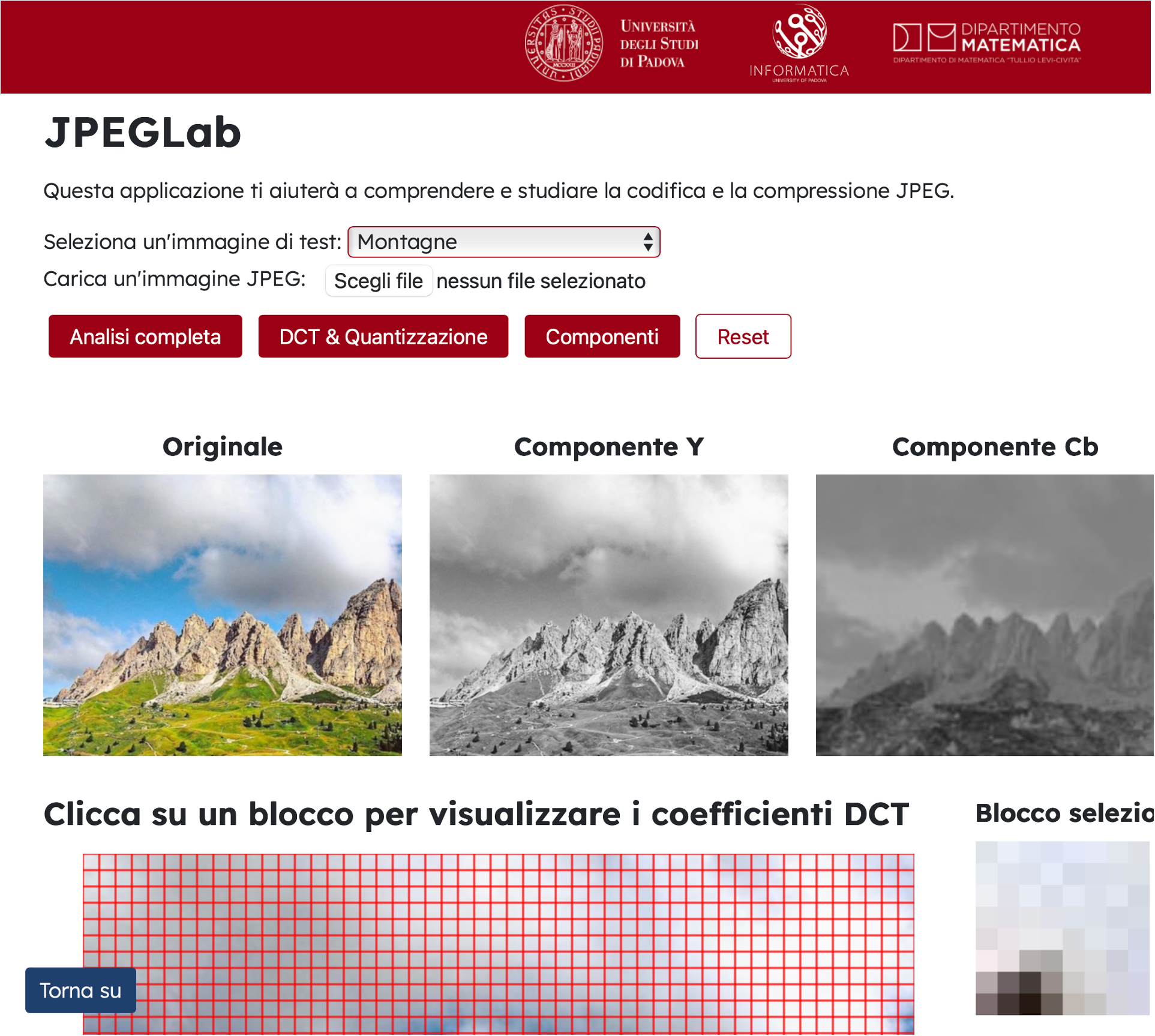
Task: Click the Dipartimento Matematica logo
Action: (x=987, y=43)
